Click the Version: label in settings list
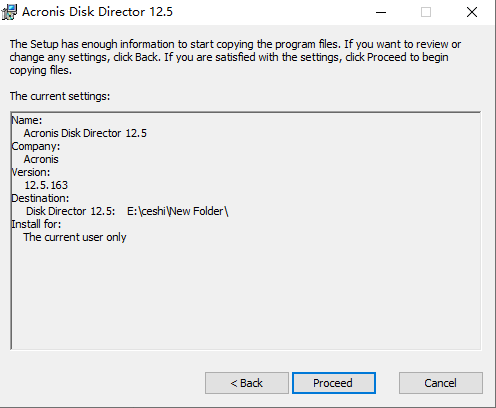 (31, 172)
